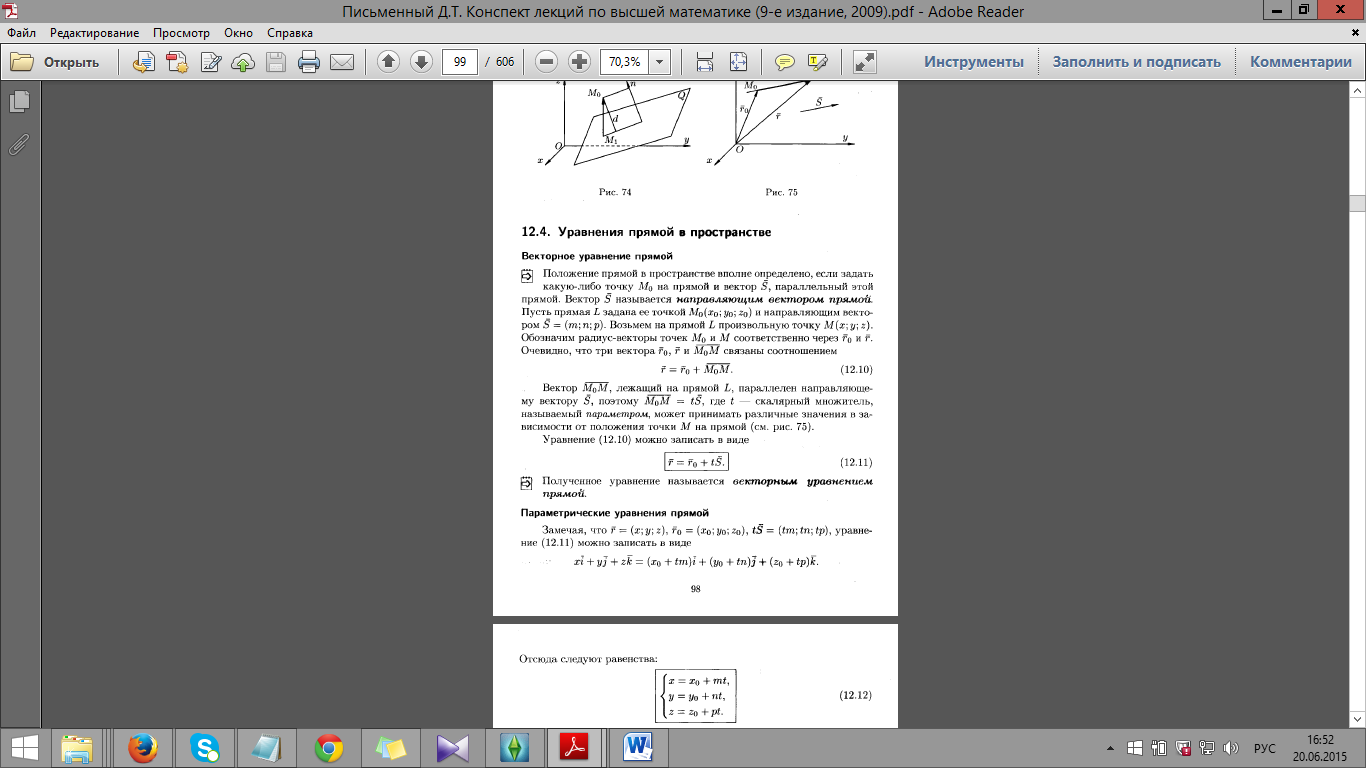Open Firefox from the taskbar
Image resolution: width=1366 pixels, height=768 pixels.
[x=144, y=748]
